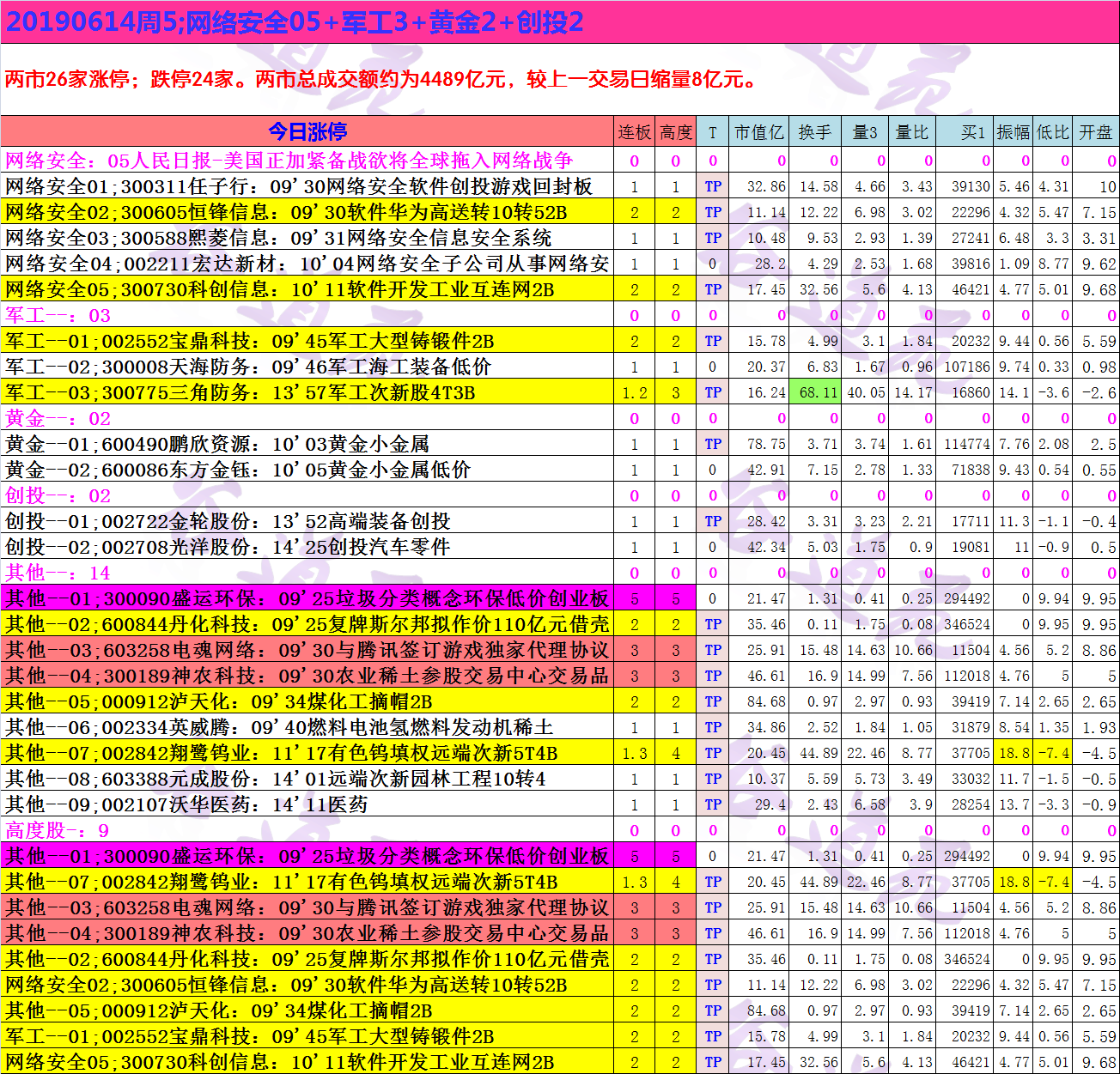
Task: Select the green 68.11 换手 cell
Action: pyautogui.click(x=815, y=392)
